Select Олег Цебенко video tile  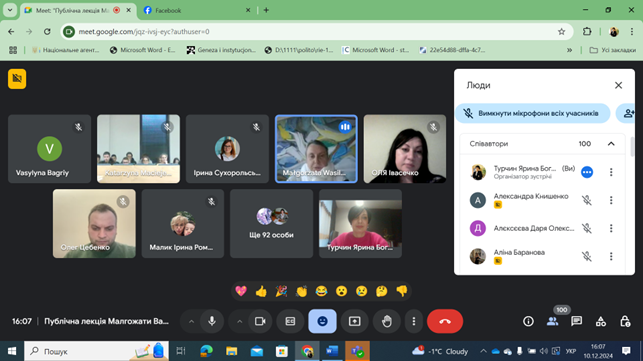tap(94, 224)
